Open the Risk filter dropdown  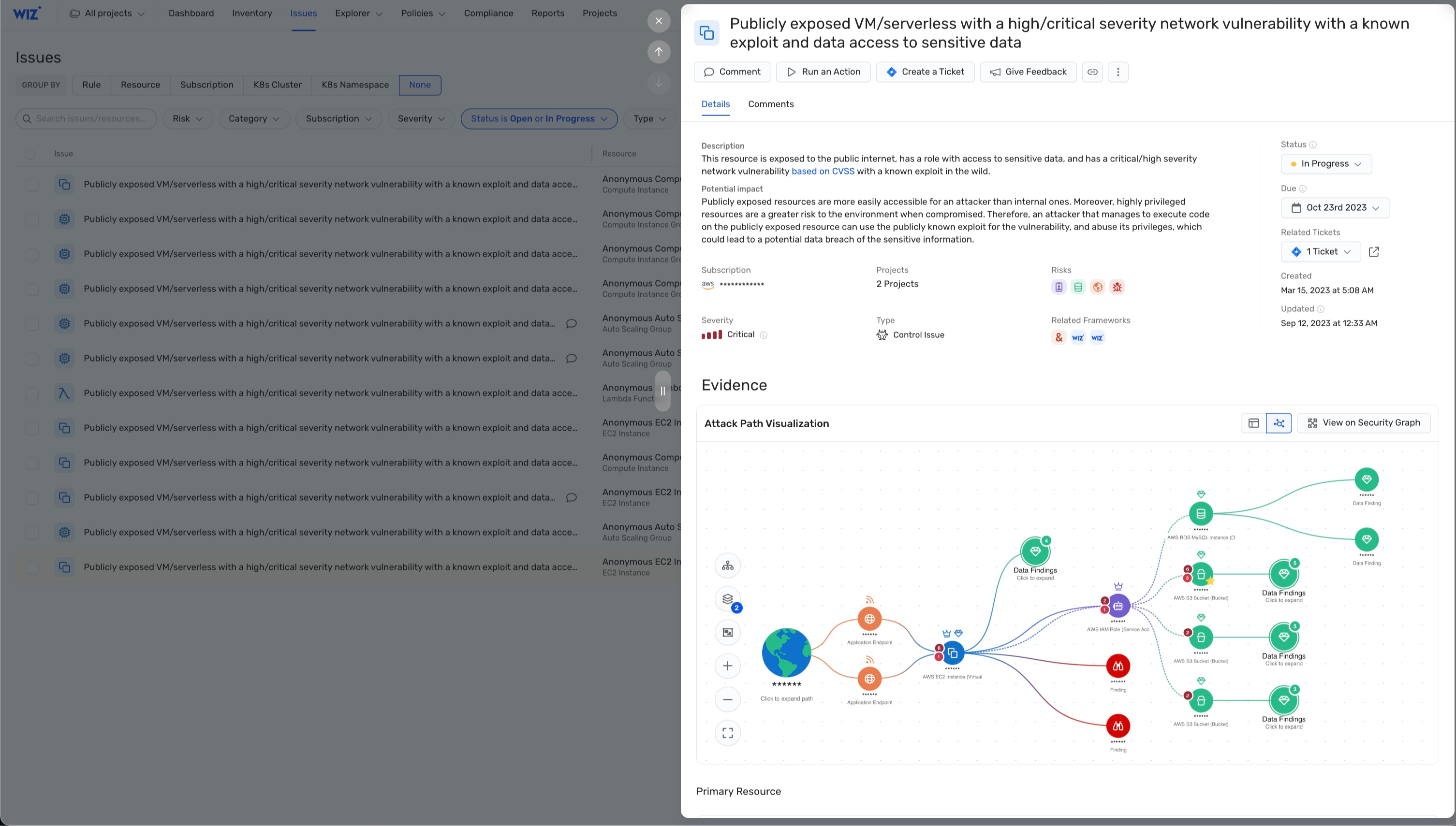(188, 119)
